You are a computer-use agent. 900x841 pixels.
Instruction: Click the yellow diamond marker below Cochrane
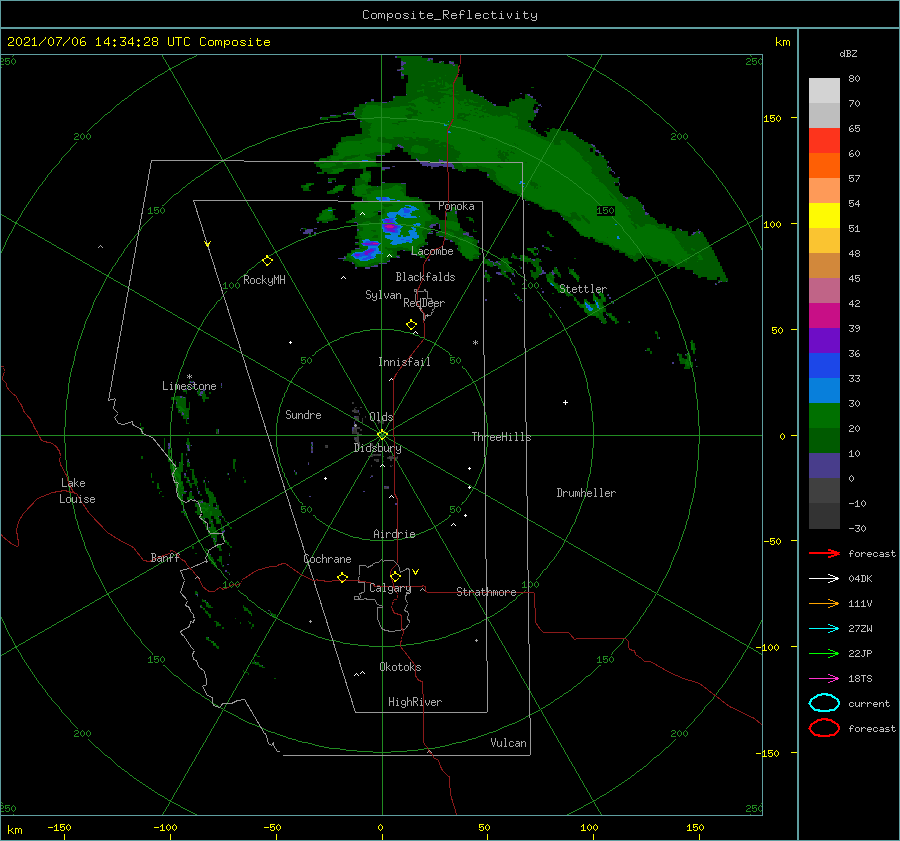[x=342, y=577]
